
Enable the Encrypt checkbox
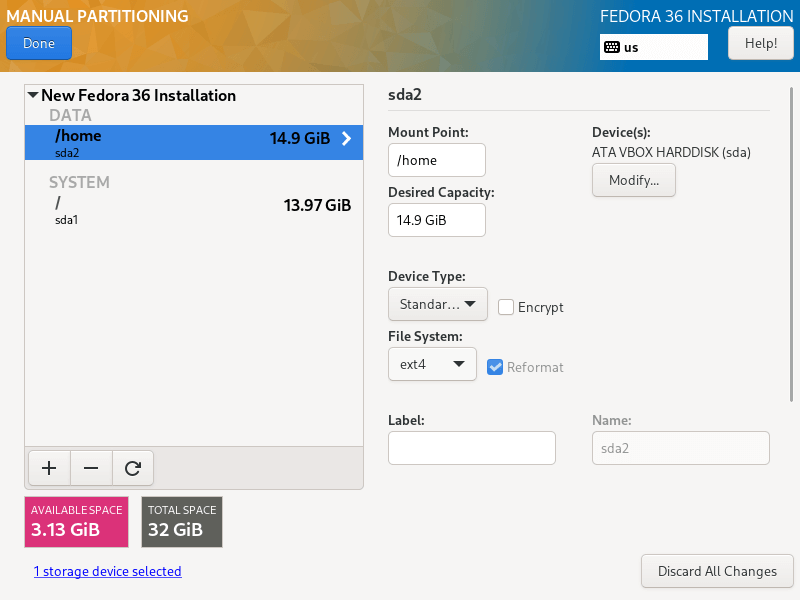click(506, 307)
